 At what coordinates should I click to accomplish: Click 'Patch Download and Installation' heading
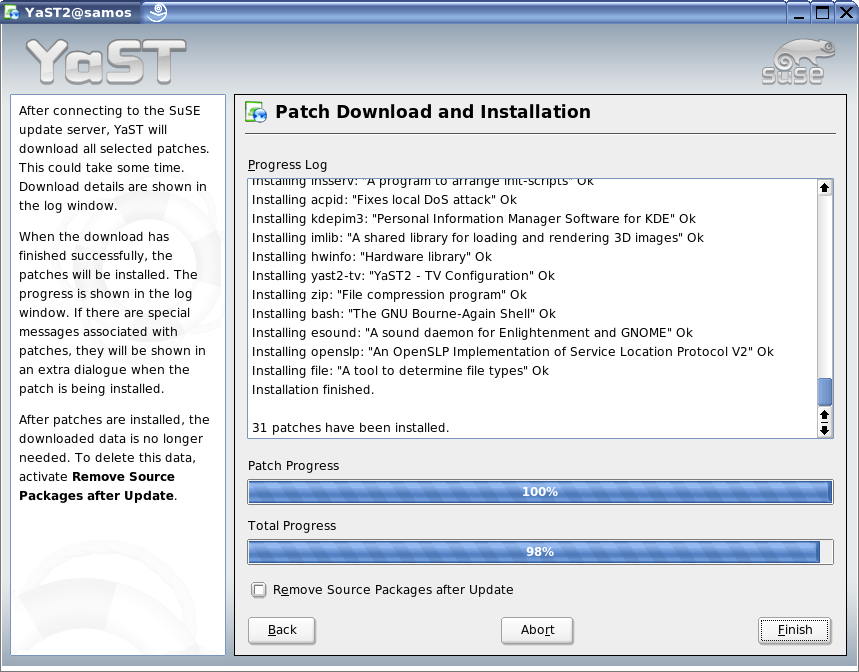click(x=433, y=112)
